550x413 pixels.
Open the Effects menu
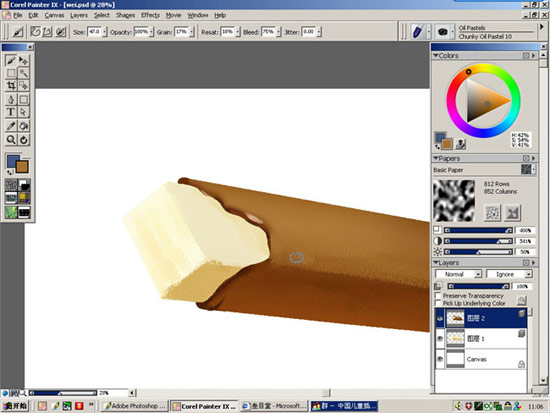coord(150,15)
